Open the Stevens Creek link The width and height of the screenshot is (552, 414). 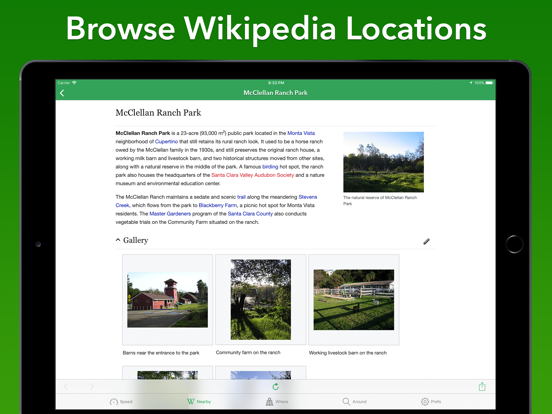click(308, 197)
